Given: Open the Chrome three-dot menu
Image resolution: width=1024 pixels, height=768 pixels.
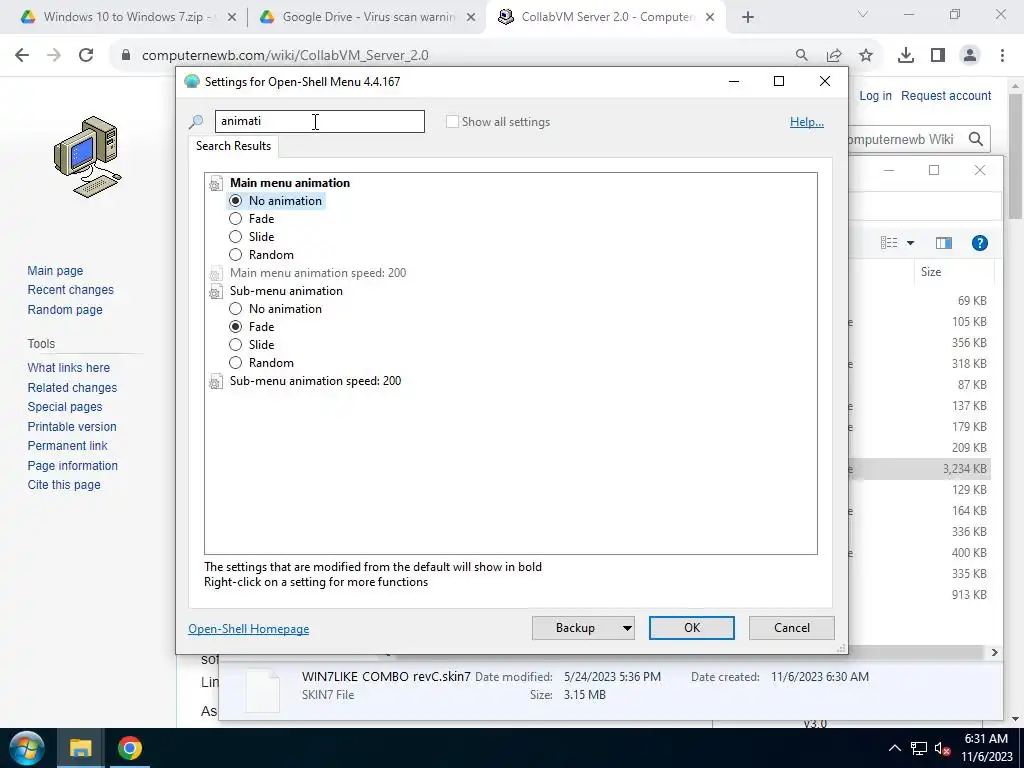Looking at the screenshot, I should pos(1002,56).
